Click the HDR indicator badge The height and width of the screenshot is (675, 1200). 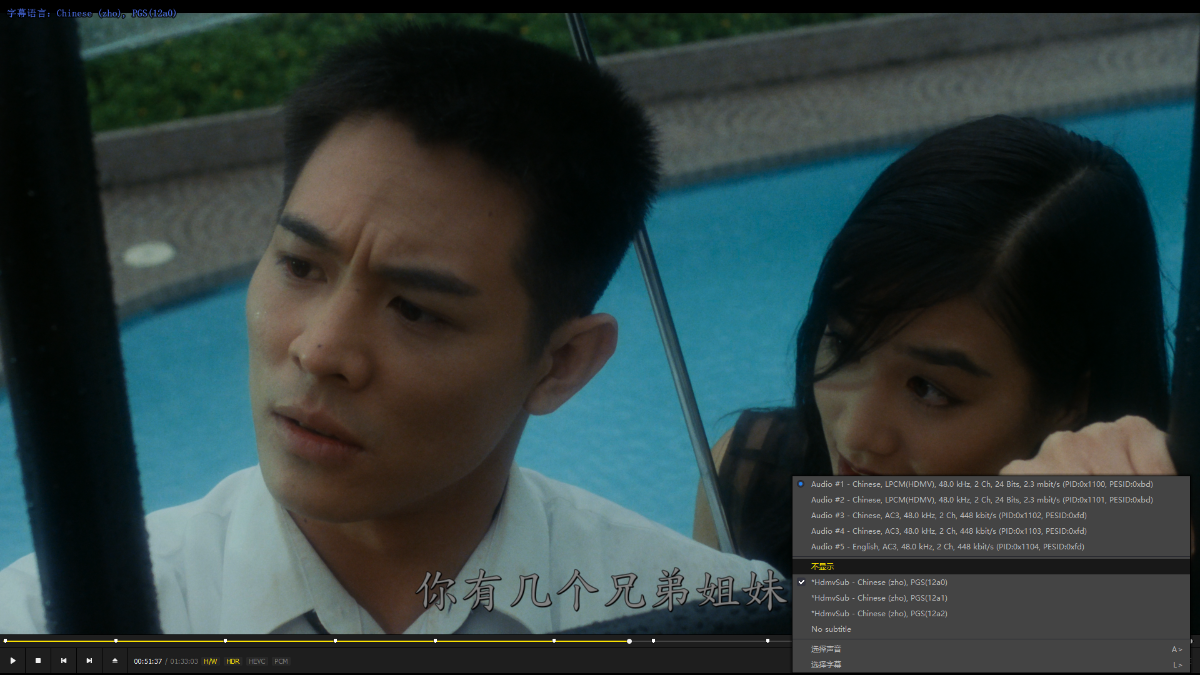pyautogui.click(x=233, y=661)
